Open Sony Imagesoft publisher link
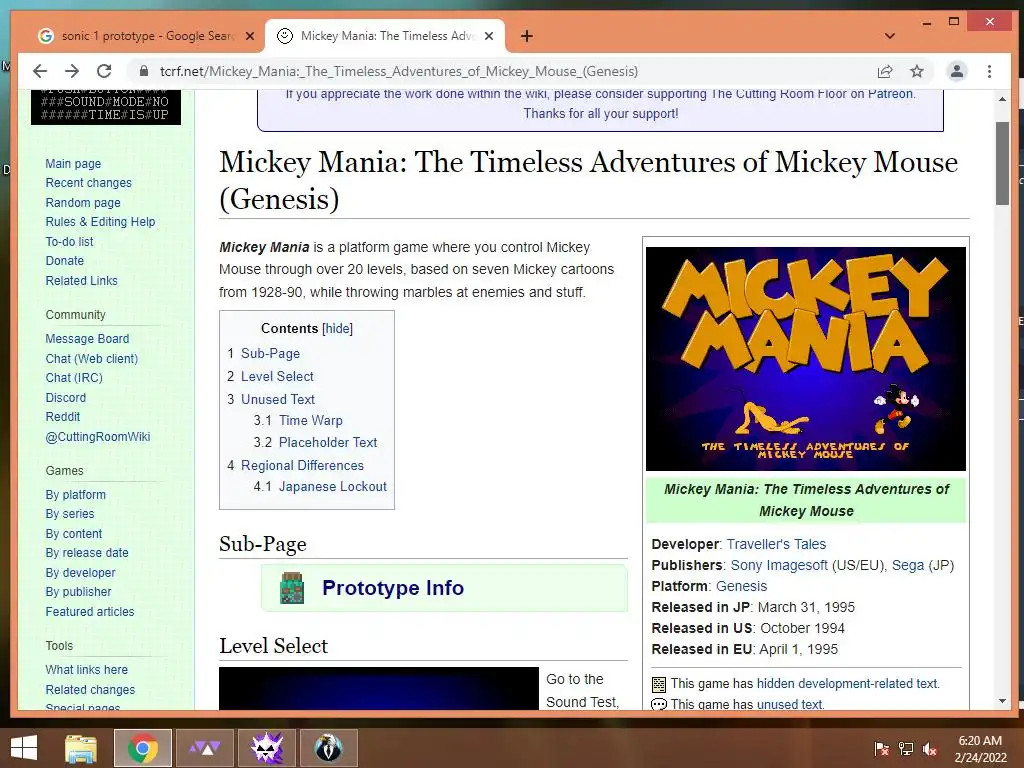Viewport: 1024px width, 768px height. [x=779, y=565]
